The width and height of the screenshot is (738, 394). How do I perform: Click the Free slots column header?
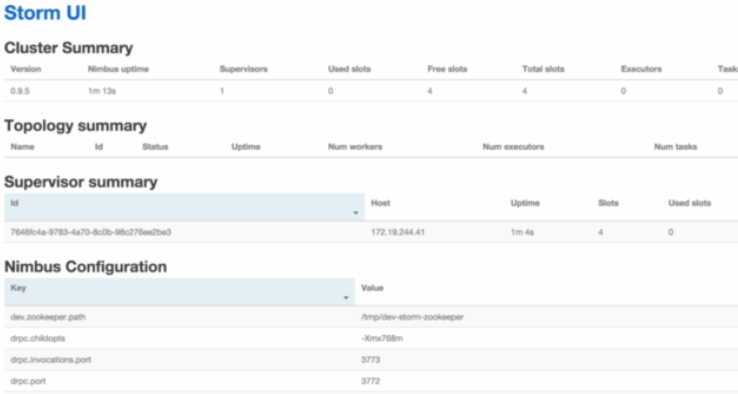(447, 69)
